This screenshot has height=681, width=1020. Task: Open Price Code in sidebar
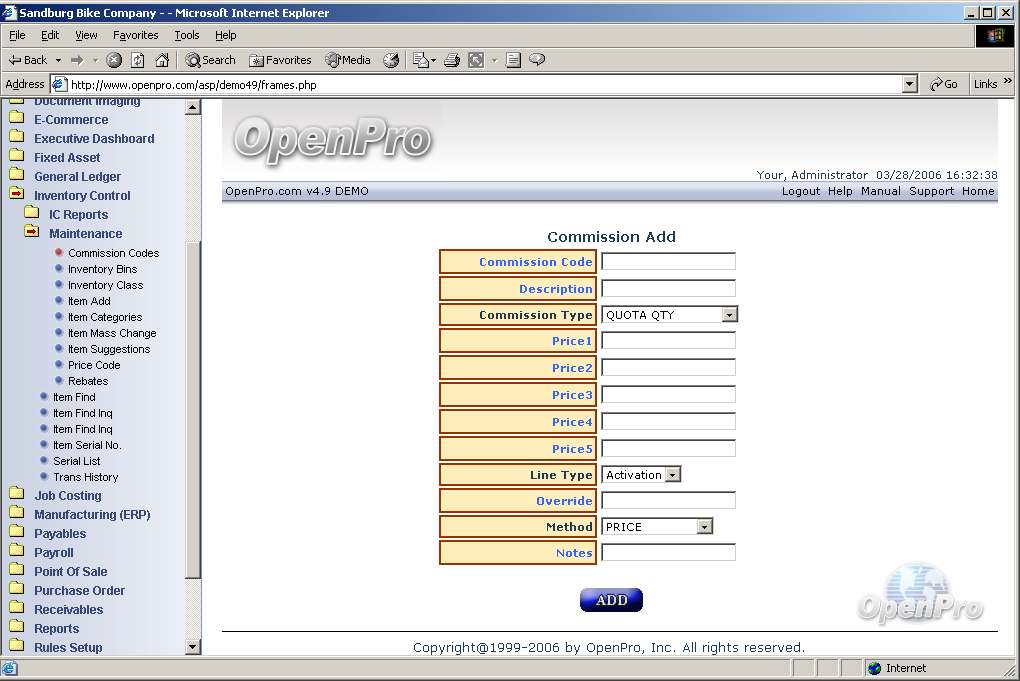pos(94,365)
